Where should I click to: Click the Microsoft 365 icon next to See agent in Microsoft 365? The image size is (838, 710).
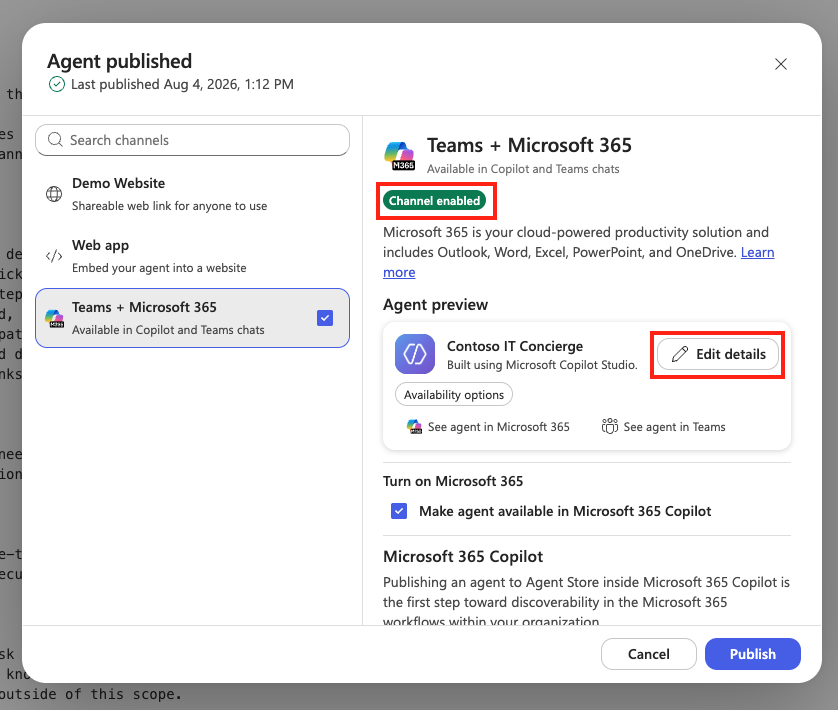point(414,427)
